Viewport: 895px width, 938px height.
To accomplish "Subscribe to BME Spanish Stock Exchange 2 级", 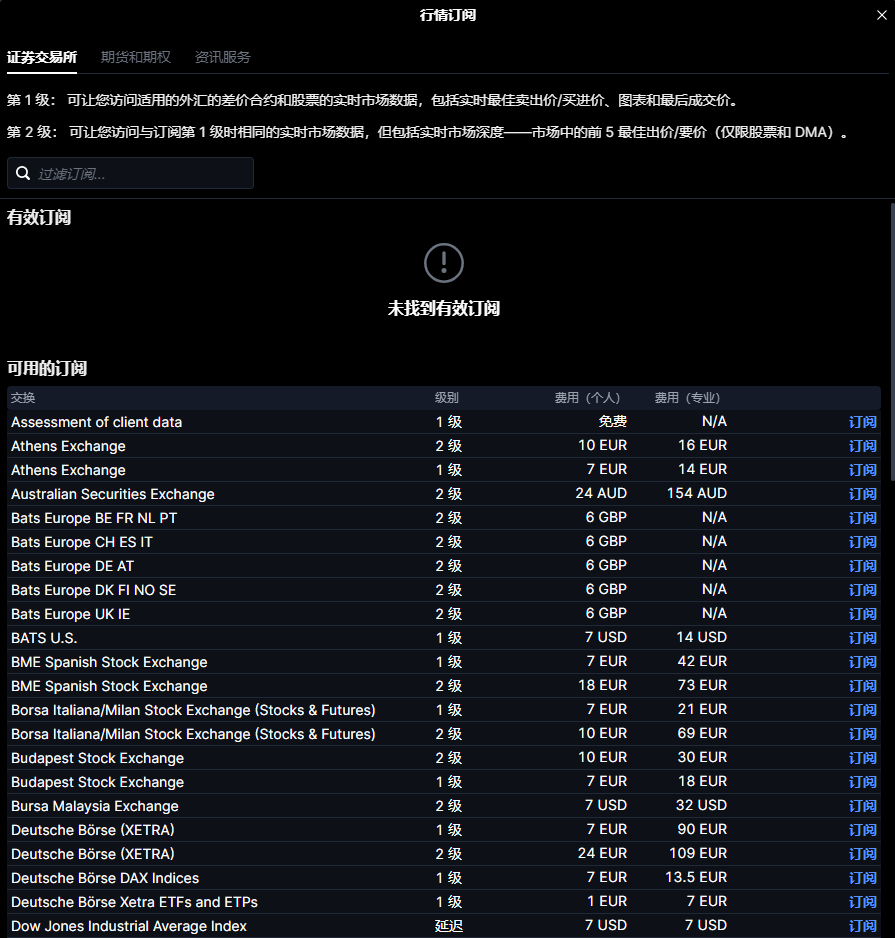I will [863, 686].
